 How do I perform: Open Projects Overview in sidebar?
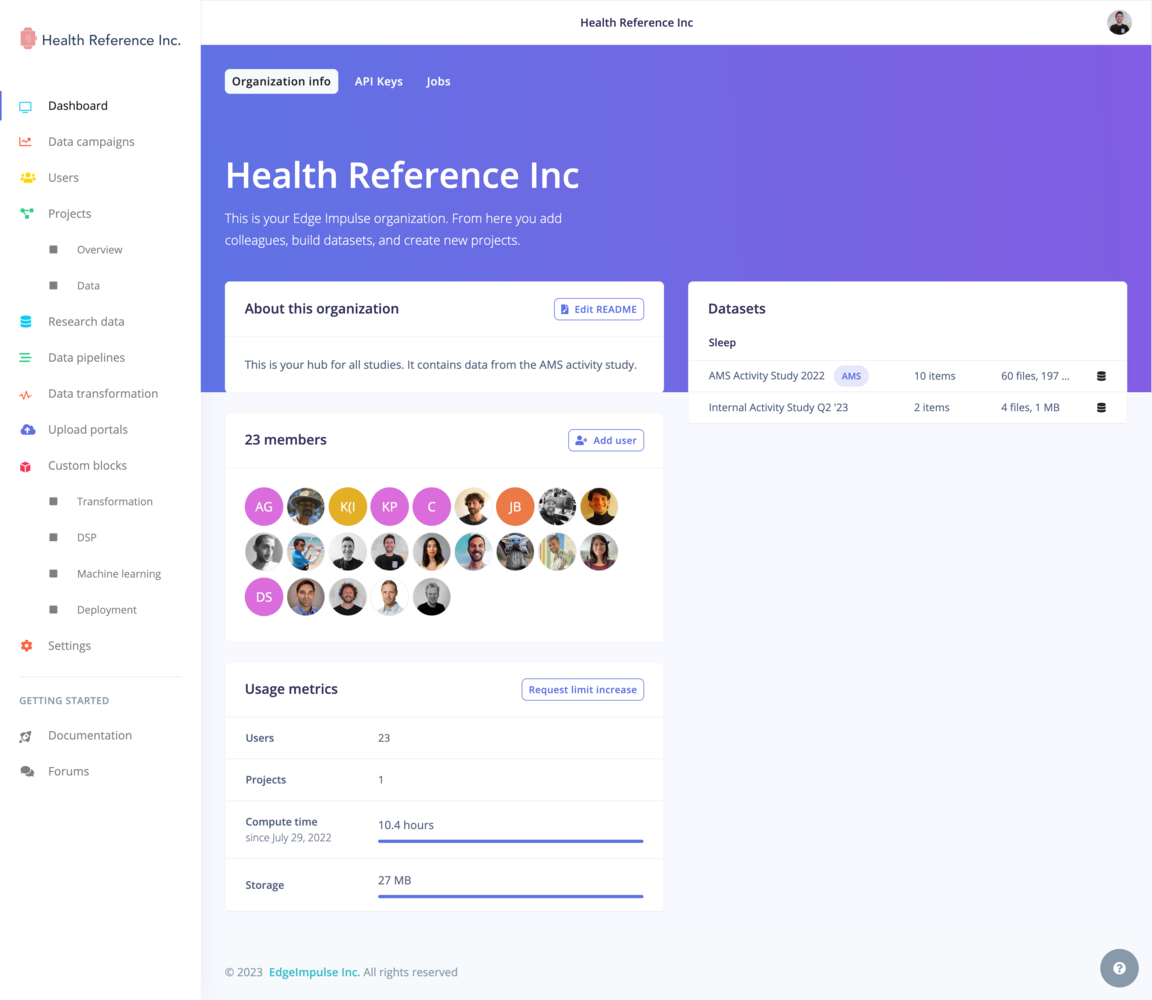99,250
